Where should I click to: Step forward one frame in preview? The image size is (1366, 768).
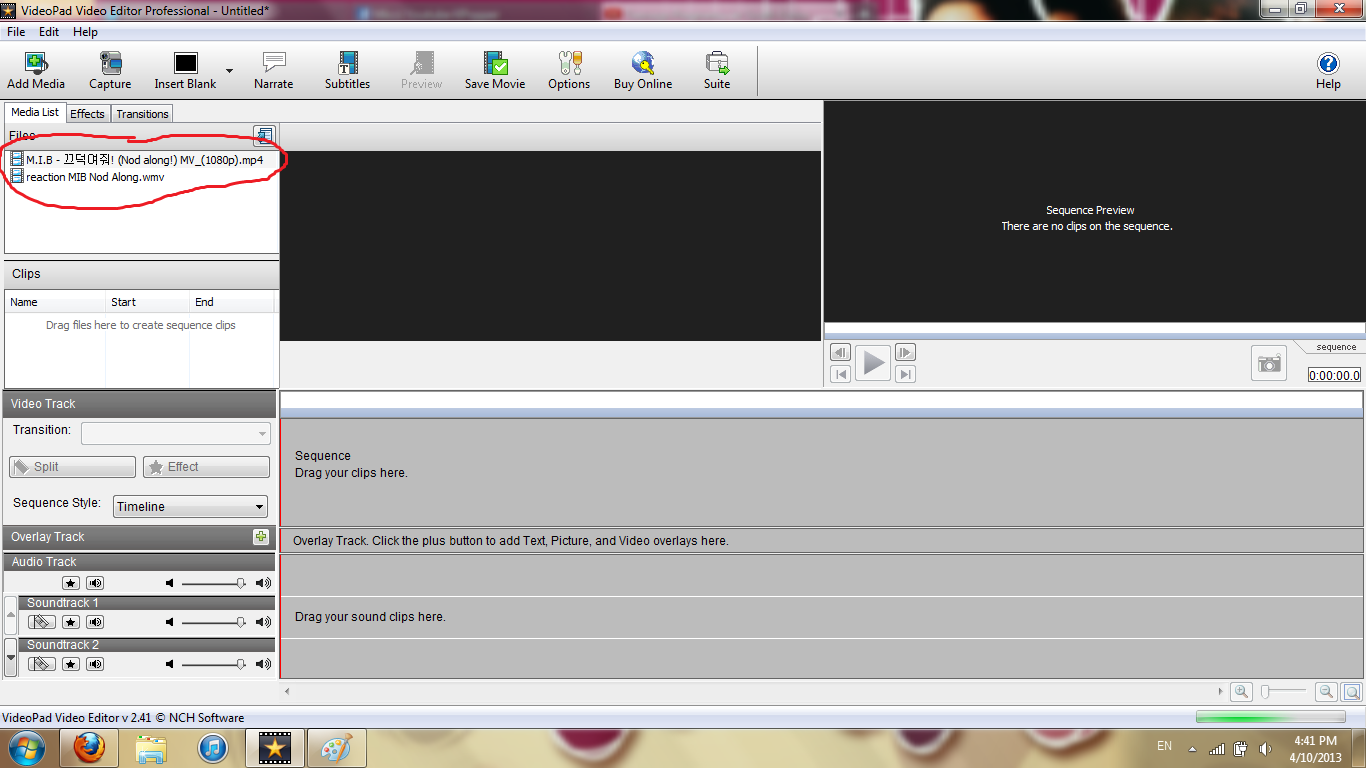905,352
